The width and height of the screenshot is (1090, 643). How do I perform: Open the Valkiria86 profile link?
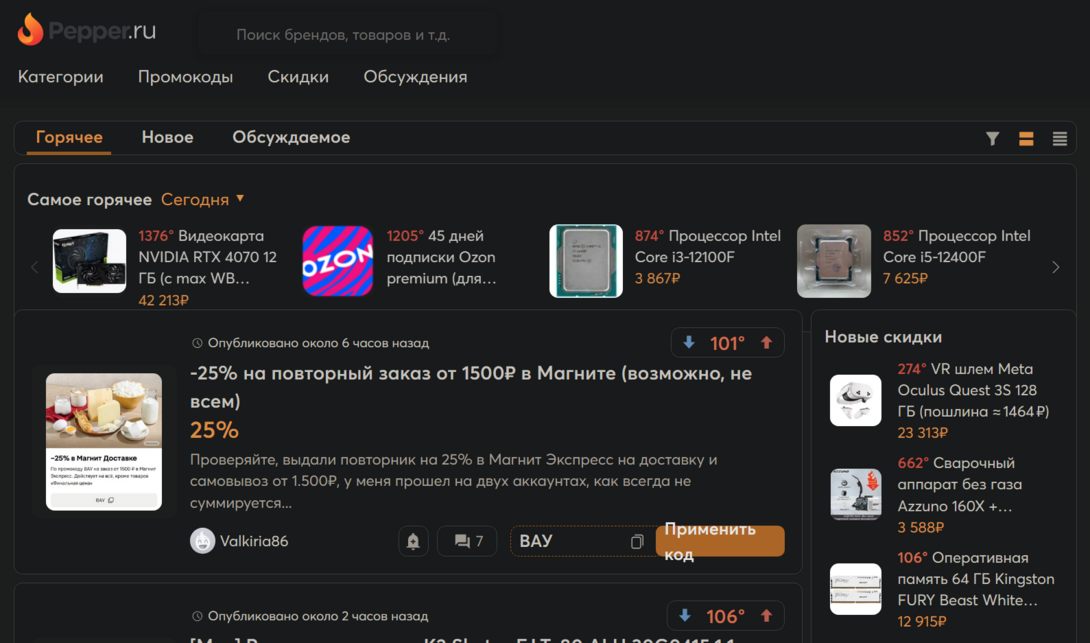254,541
